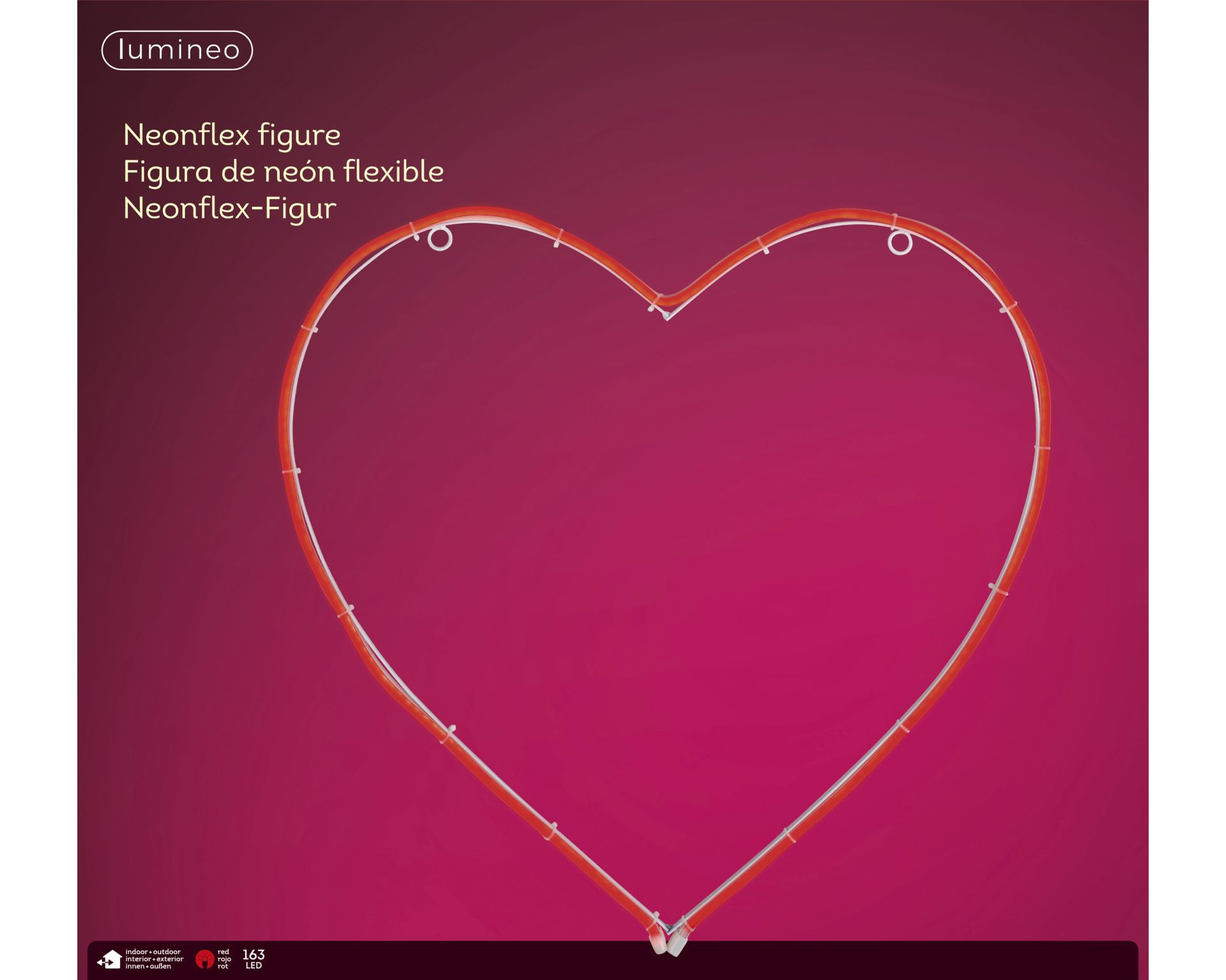Click the leftmost edge of heart tube
Image resolution: width=1226 pixels, height=980 pixels.
284,421
